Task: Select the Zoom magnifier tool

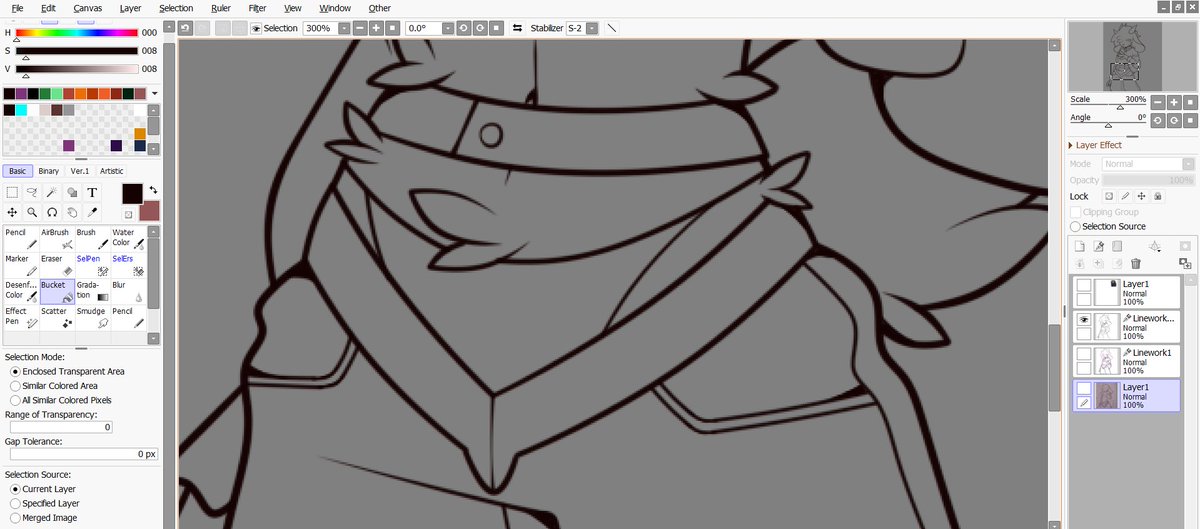Action: click(32, 212)
